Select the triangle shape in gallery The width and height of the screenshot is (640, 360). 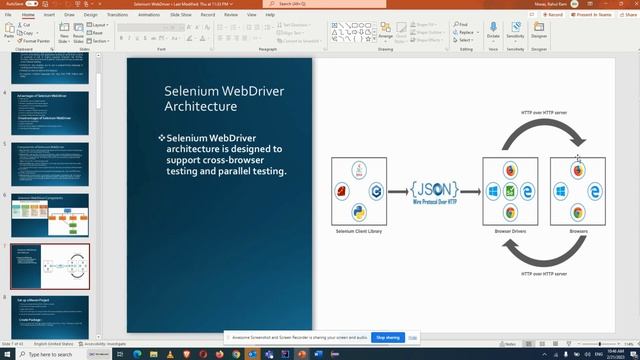point(335,32)
